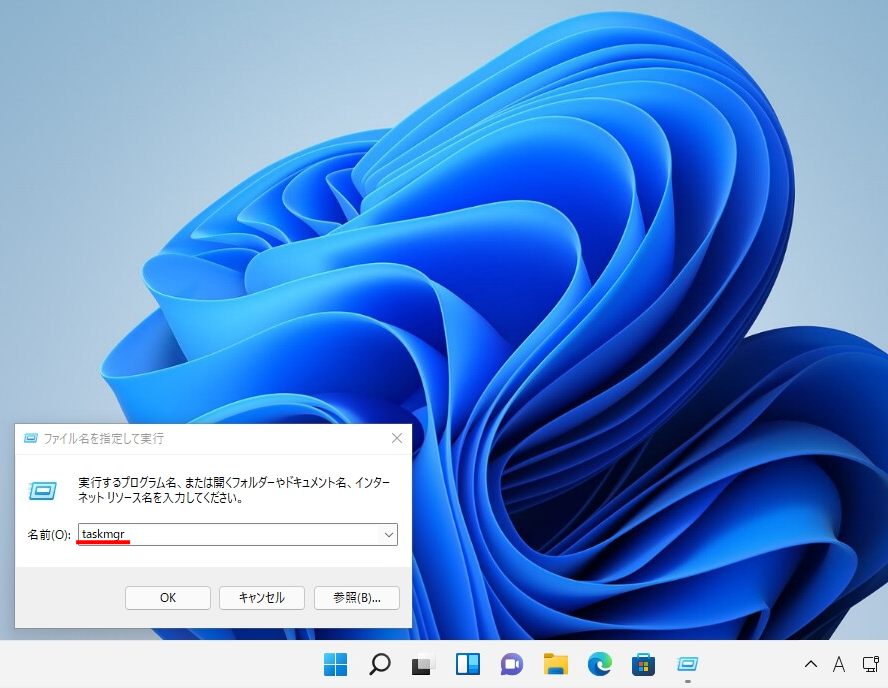This screenshot has width=888, height=688.
Task: Launch Teams Chat from taskbar
Action: (511, 664)
